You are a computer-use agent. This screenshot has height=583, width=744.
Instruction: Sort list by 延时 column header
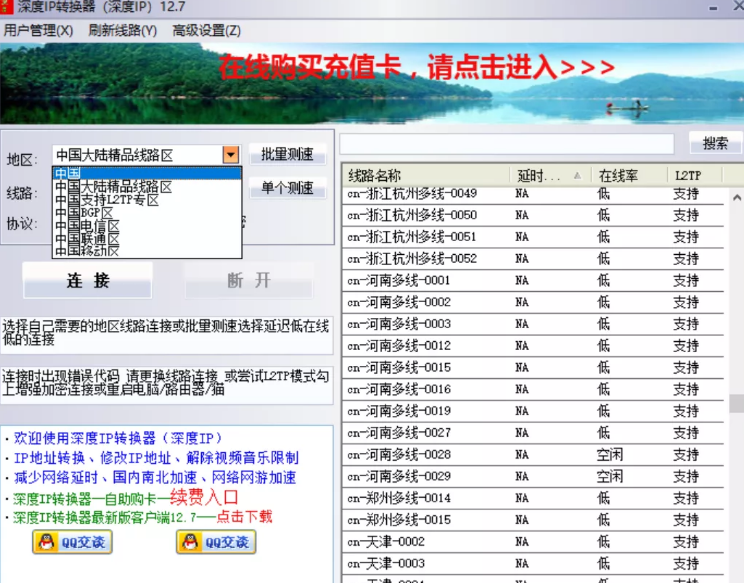(x=545, y=175)
